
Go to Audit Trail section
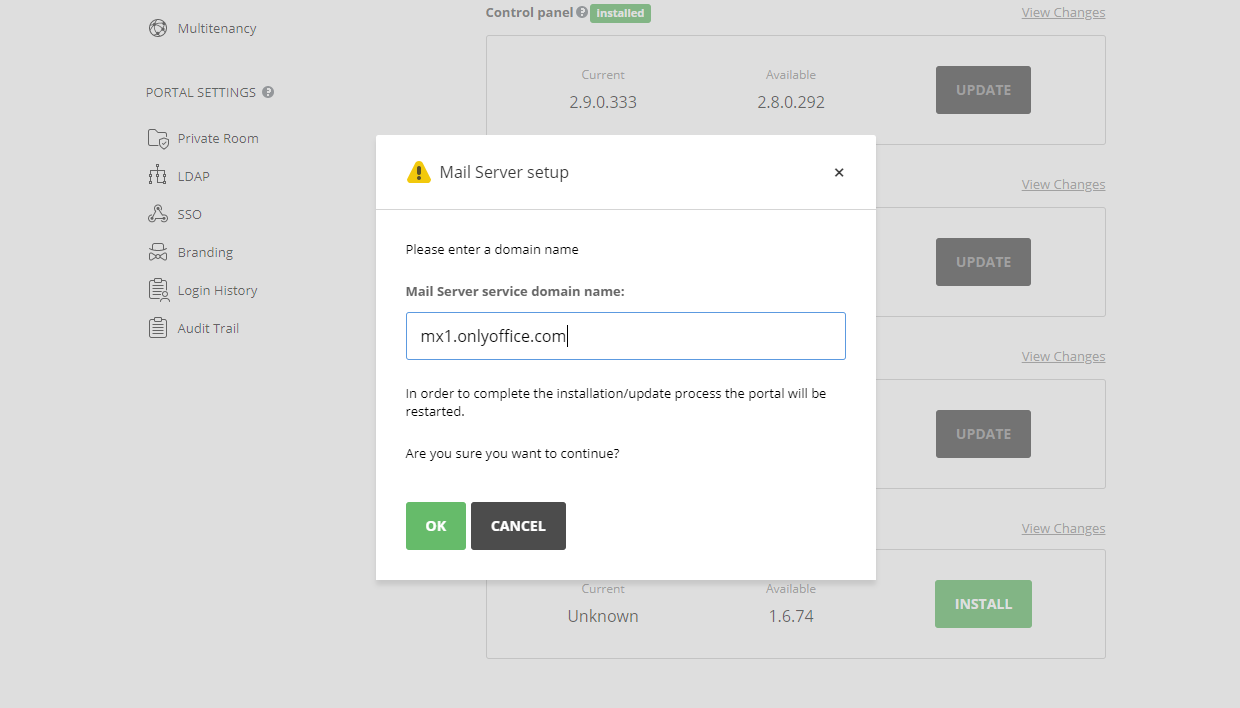click(x=208, y=329)
